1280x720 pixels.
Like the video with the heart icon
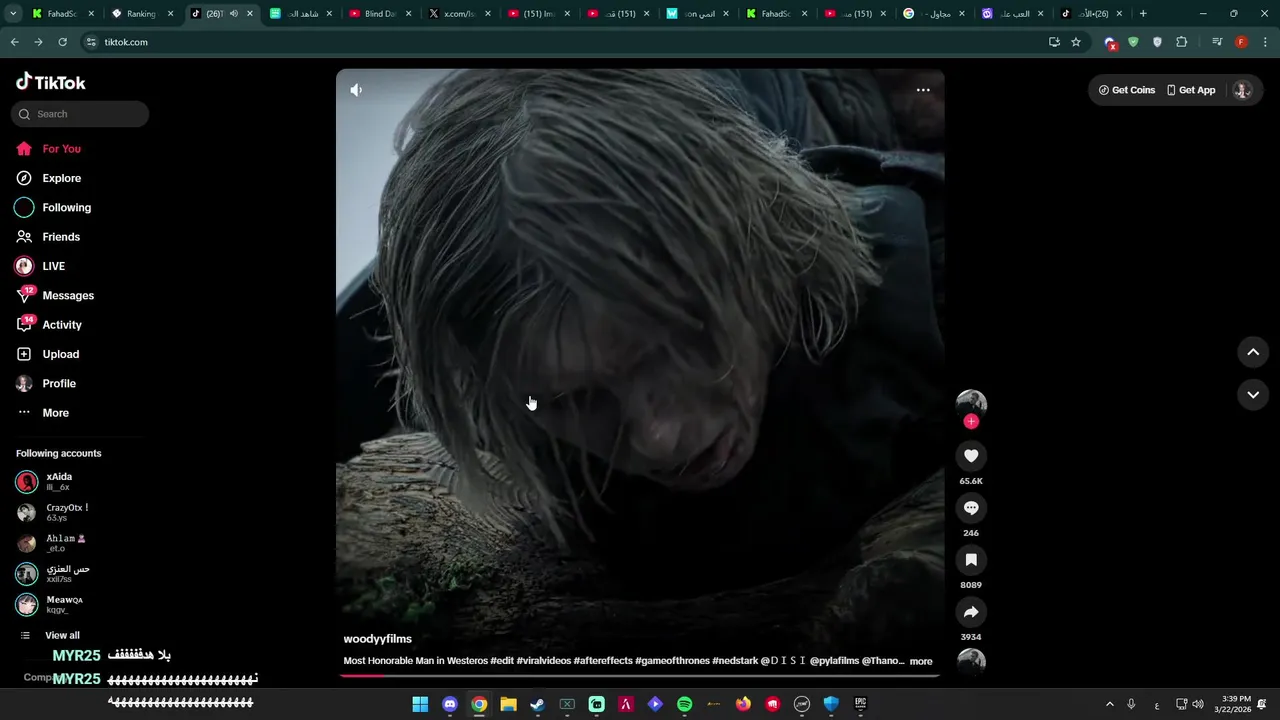coord(971,456)
